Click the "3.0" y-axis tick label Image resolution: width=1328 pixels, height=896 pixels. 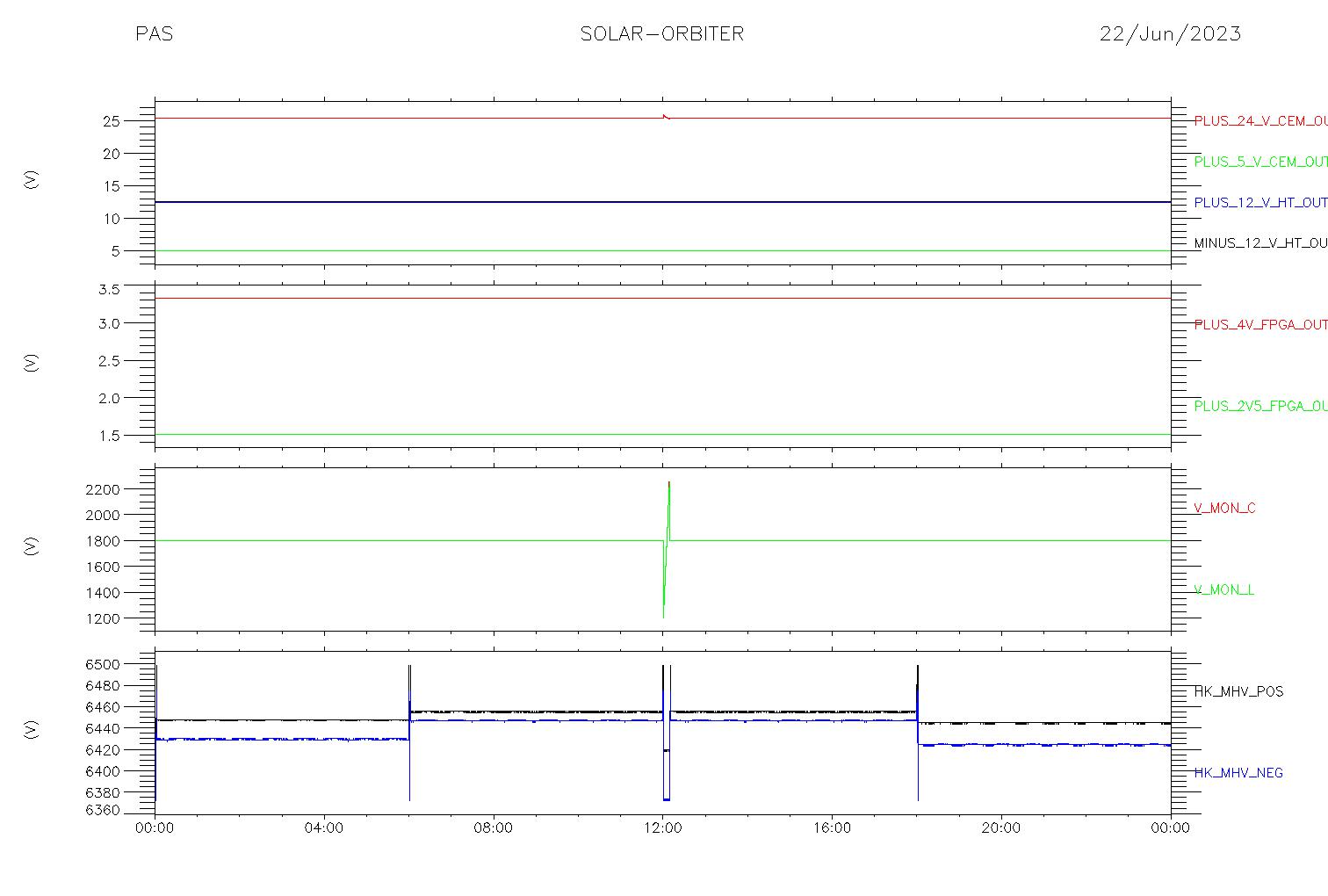click(x=108, y=324)
